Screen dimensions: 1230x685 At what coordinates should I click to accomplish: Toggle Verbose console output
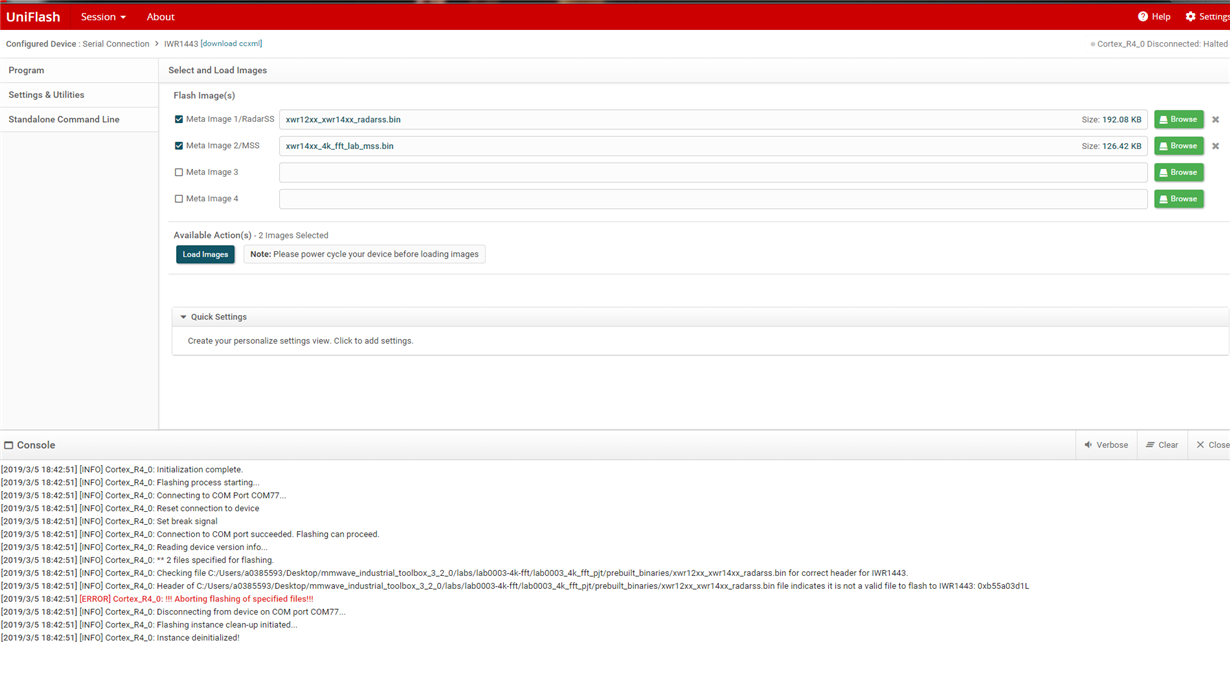[x=1106, y=445]
